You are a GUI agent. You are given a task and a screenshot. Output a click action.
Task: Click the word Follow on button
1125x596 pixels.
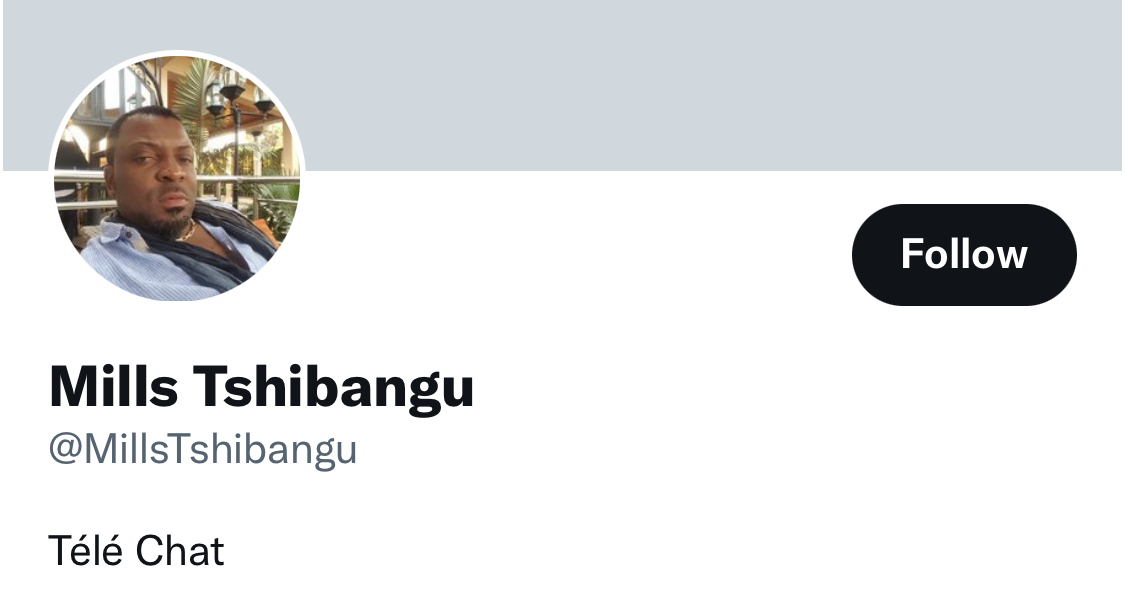pos(964,255)
